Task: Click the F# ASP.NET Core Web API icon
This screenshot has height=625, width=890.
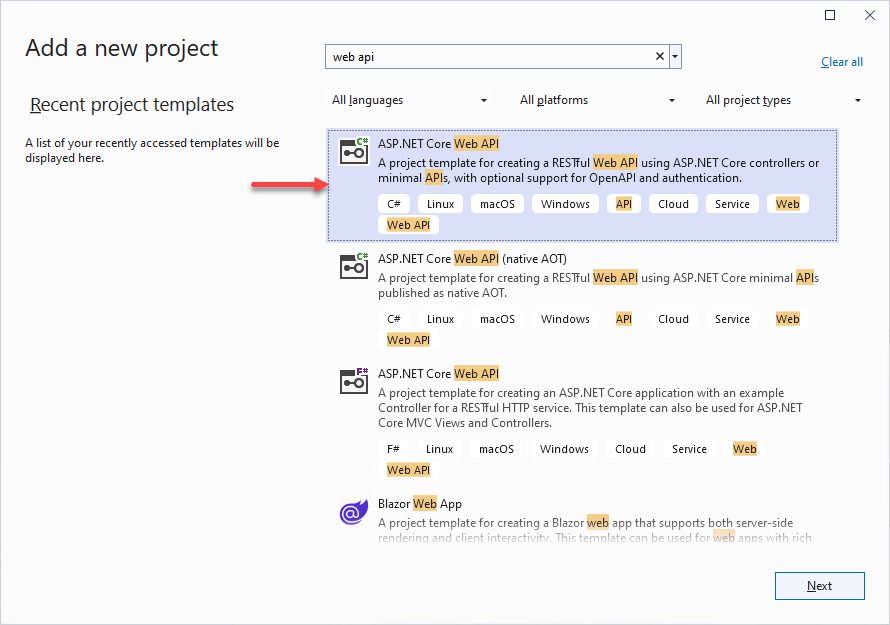Action: (x=354, y=380)
